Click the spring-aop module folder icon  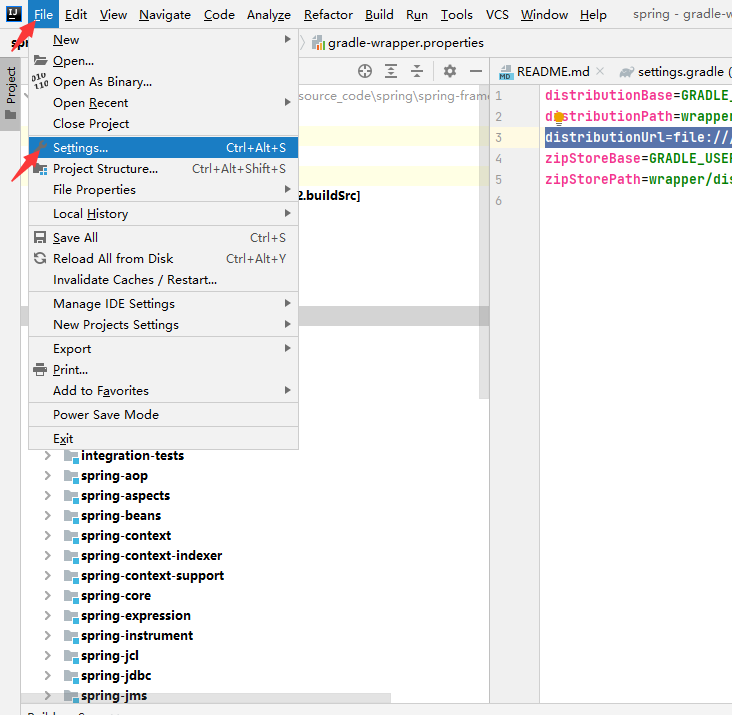coord(71,477)
